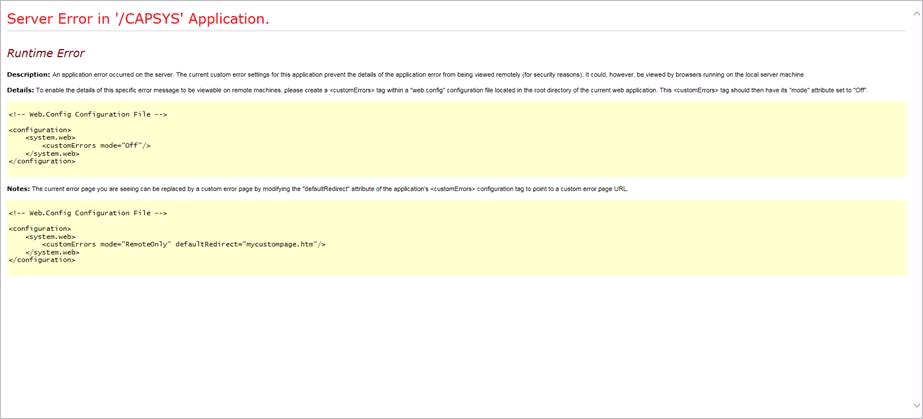Click the sentence beginning "The current error page"

[x=330, y=189]
